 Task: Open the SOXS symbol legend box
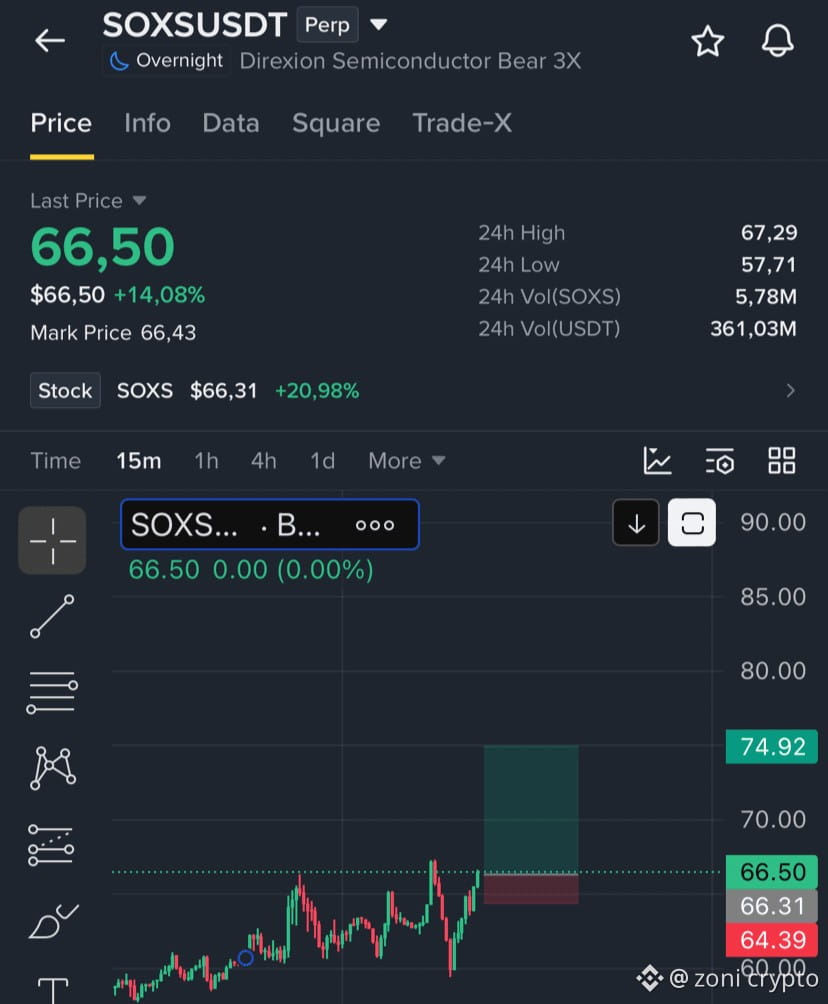[270, 524]
